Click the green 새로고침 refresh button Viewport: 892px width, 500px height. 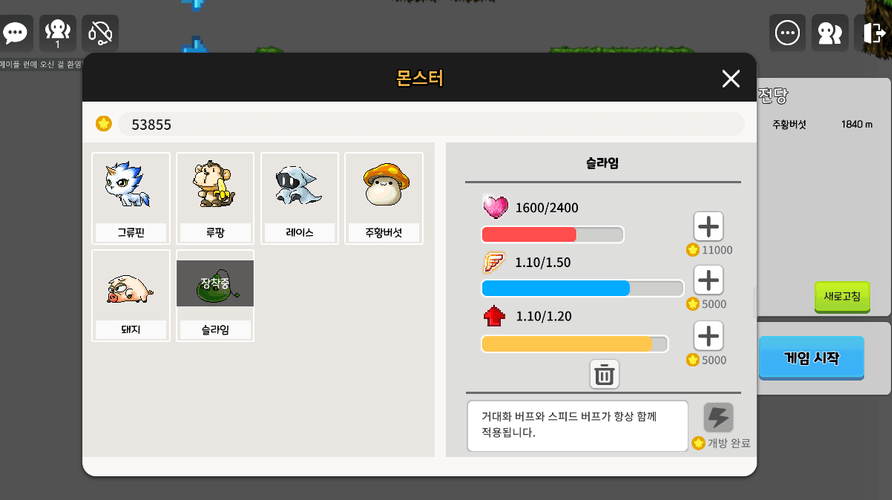[x=842, y=296]
